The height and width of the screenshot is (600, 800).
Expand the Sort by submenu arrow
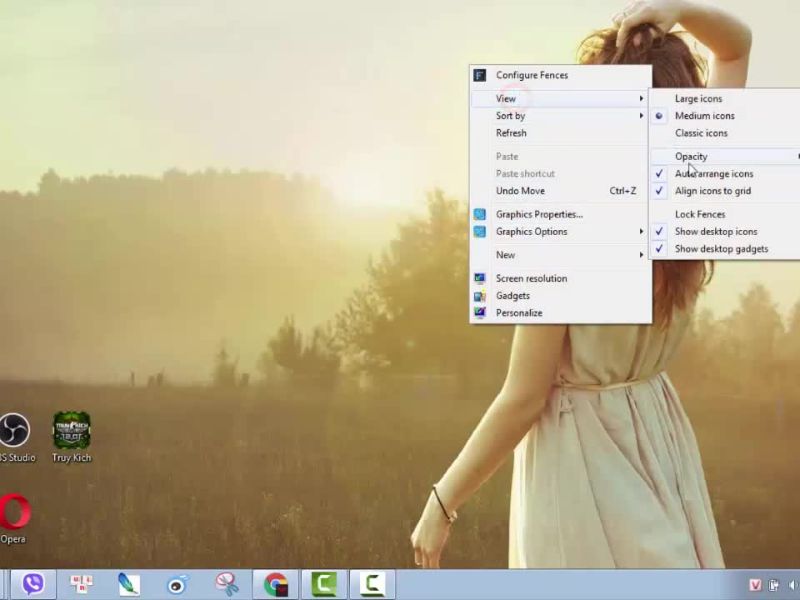pos(641,116)
